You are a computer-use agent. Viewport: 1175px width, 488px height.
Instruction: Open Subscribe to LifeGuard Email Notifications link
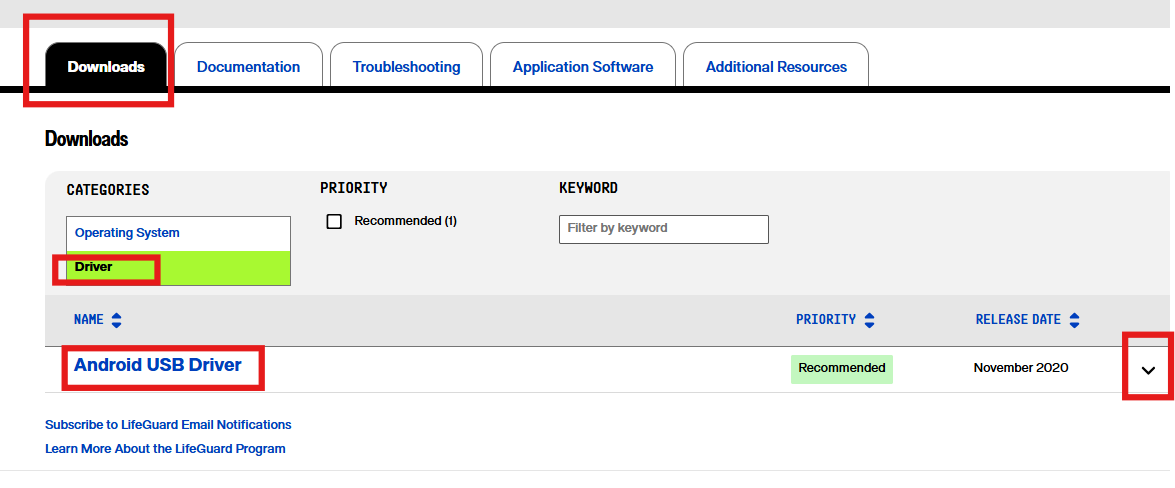click(x=168, y=425)
